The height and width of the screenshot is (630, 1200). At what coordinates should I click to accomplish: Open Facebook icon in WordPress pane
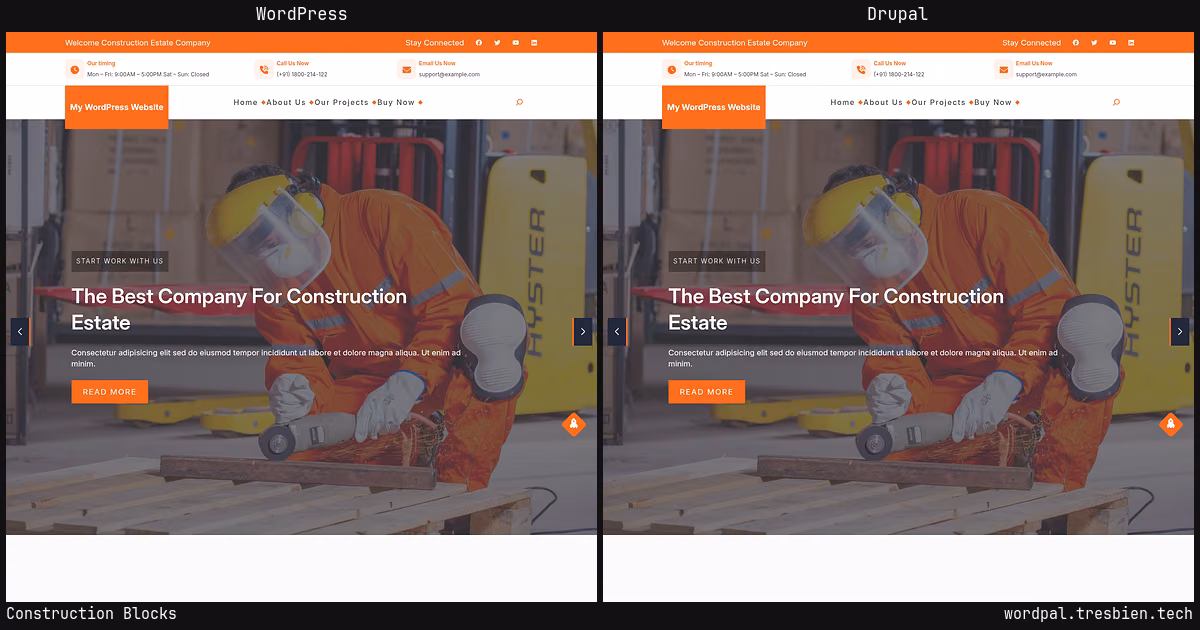pos(479,43)
